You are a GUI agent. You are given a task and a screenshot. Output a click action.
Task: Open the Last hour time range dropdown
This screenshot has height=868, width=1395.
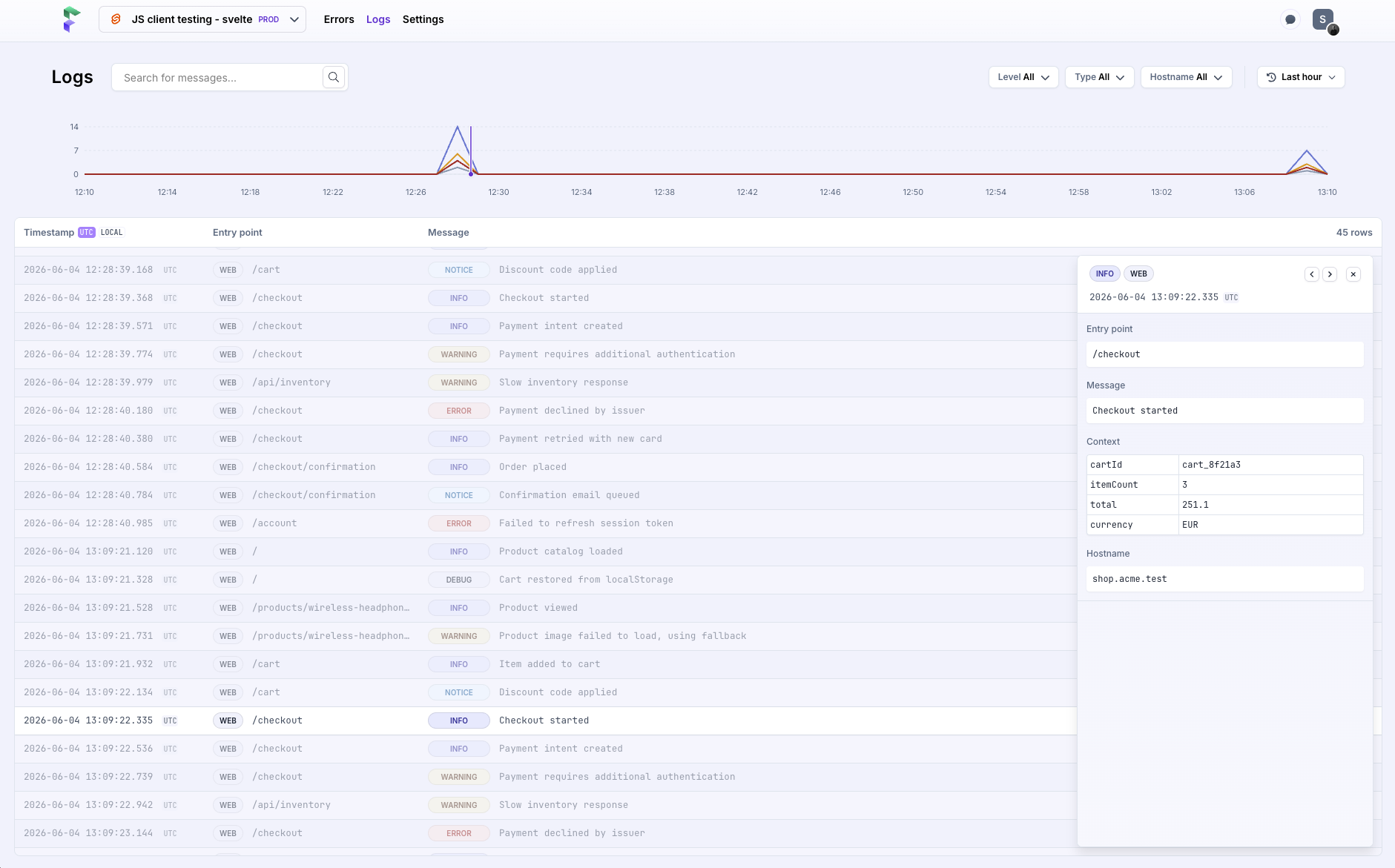(x=1301, y=77)
